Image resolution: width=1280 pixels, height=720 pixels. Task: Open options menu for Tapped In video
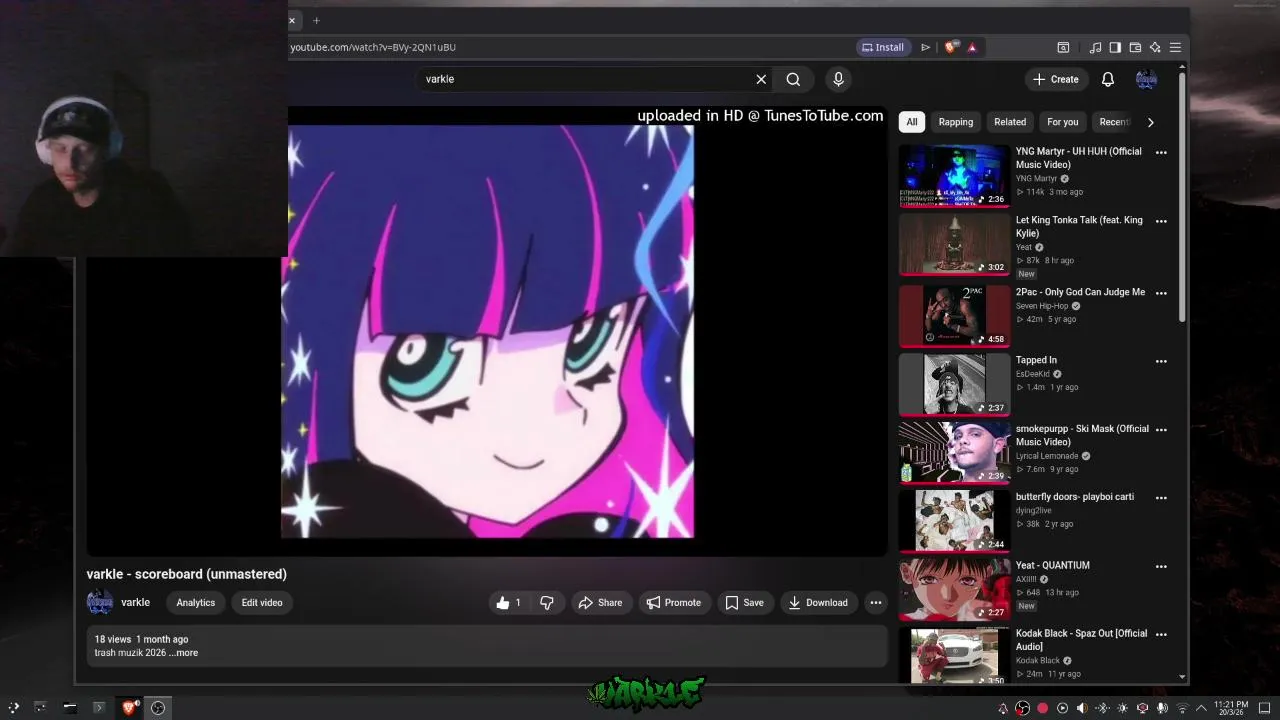click(x=1161, y=361)
